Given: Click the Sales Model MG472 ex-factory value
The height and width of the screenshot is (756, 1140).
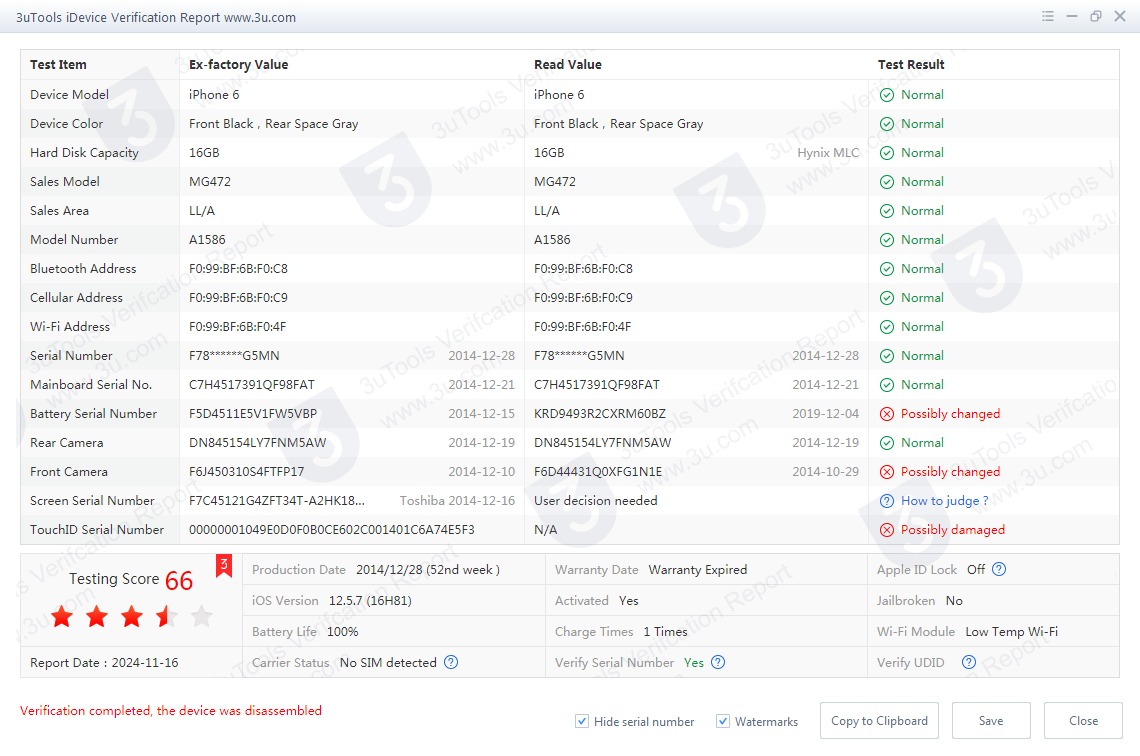Looking at the screenshot, I should [209, 182].
